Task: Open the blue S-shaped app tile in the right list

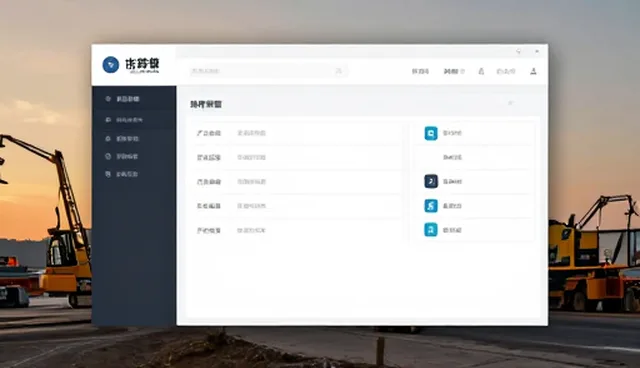Action: pyautogui.click(x=431, y=206)
